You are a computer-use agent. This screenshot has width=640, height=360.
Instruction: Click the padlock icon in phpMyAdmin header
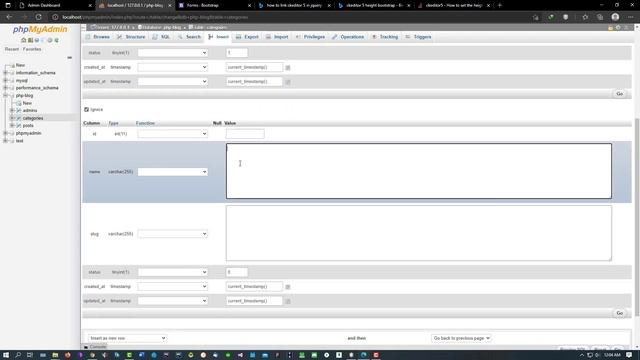point(610,27)
